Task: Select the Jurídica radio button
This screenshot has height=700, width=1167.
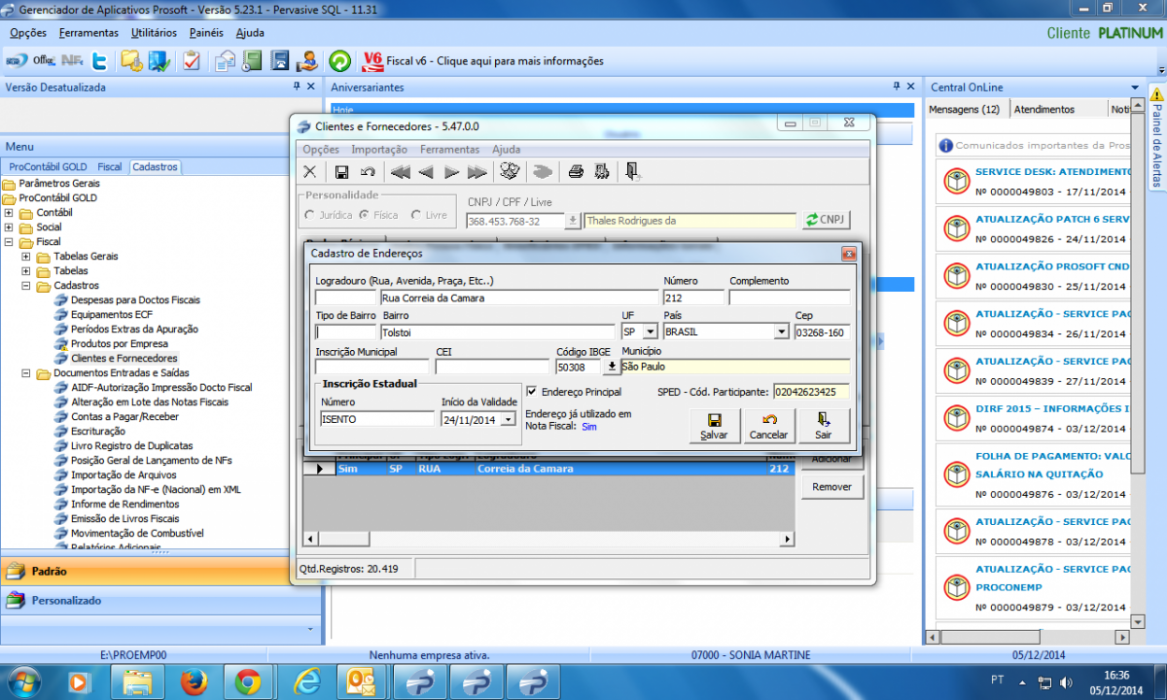Action: click(x=310, y=215)
